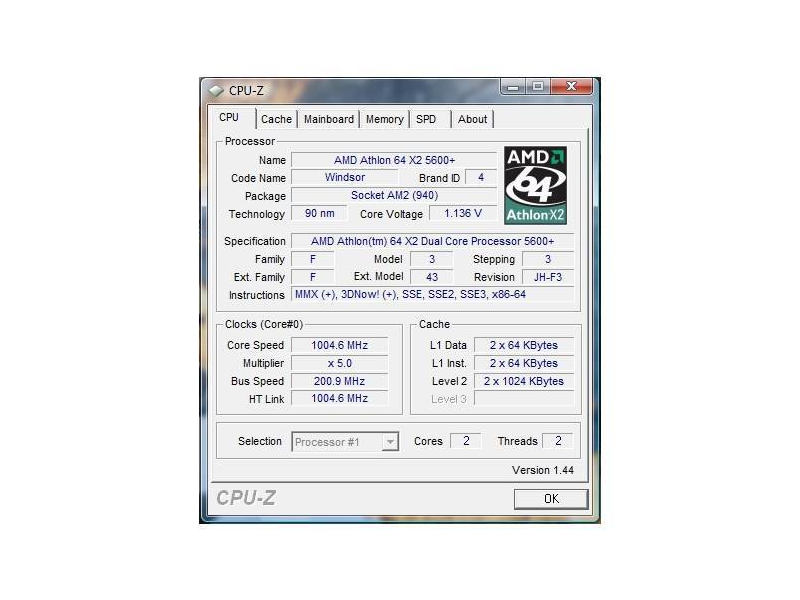This screenshot has height=600, width=800.
Task: Click the Revision value JH-F3
Action: [548, 277]
